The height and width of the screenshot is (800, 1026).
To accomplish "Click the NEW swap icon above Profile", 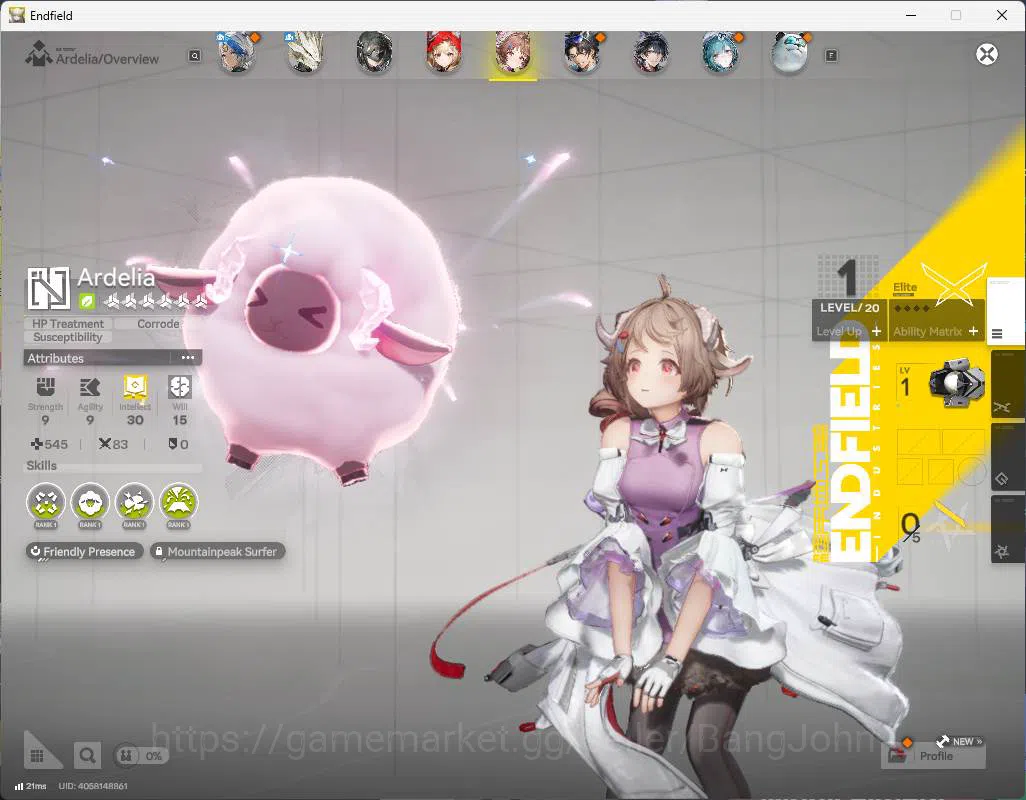I will pos(943,741).
